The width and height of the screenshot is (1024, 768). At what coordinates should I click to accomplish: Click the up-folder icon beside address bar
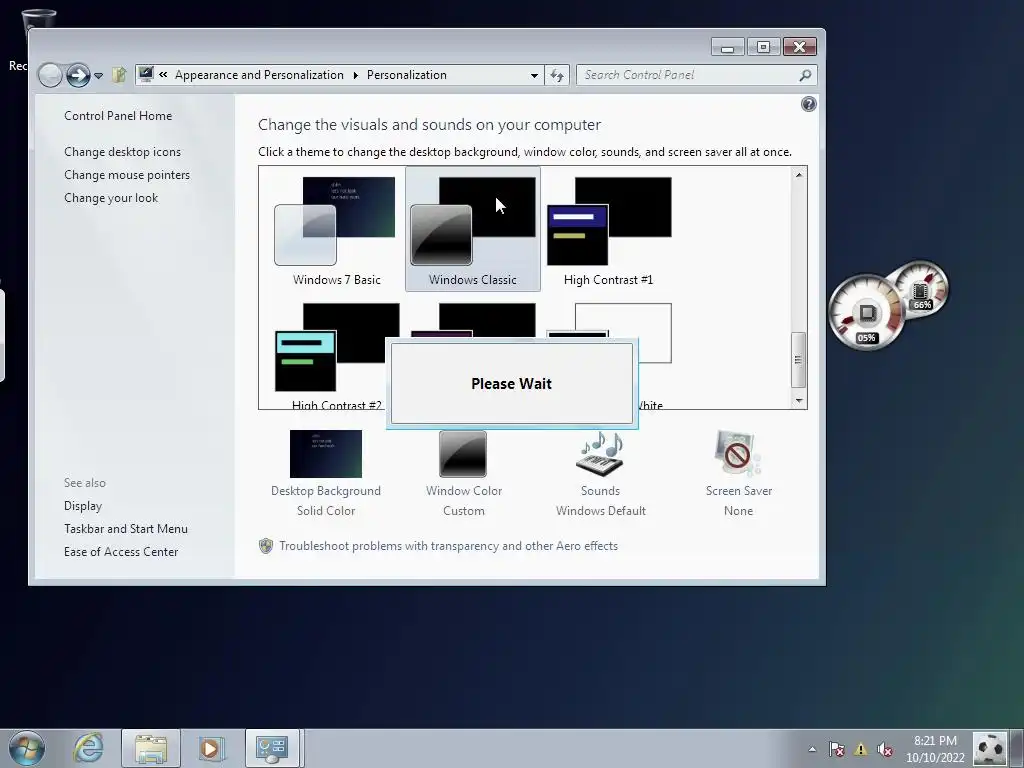click(x=119, y=75)
